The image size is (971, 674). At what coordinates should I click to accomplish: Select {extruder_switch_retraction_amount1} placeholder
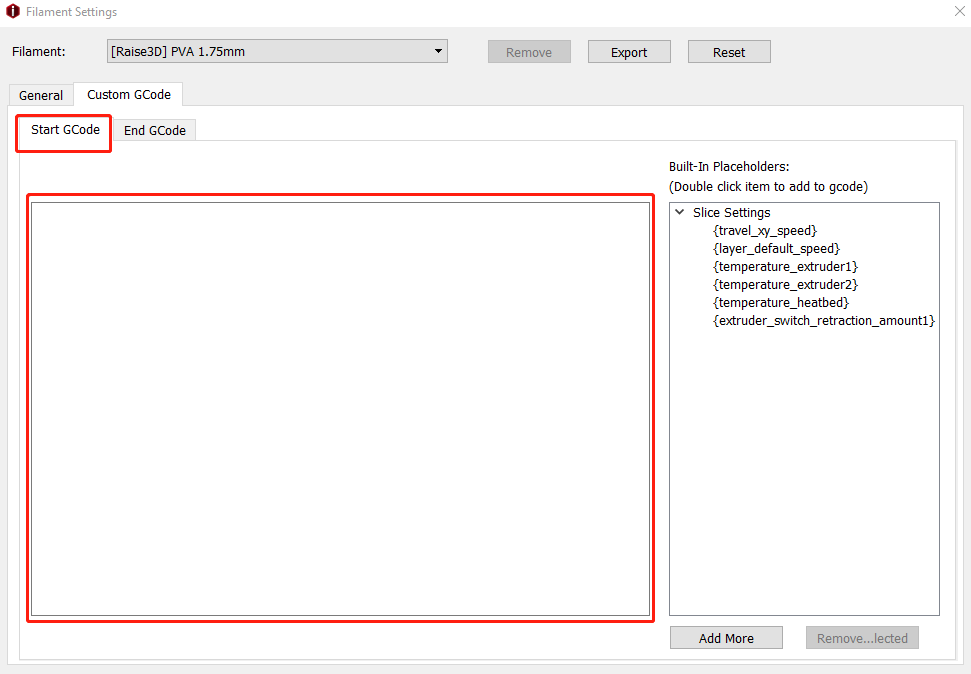pos(823,320)
